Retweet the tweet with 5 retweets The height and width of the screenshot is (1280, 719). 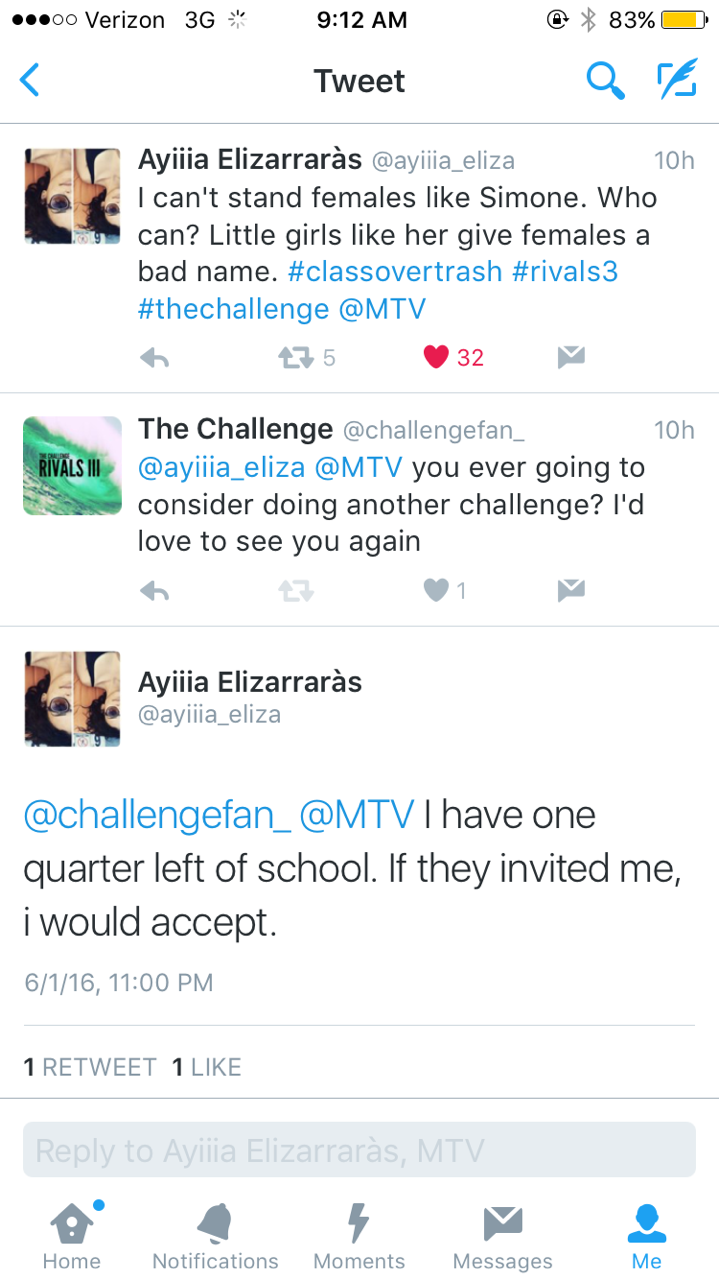click(296, 357)
